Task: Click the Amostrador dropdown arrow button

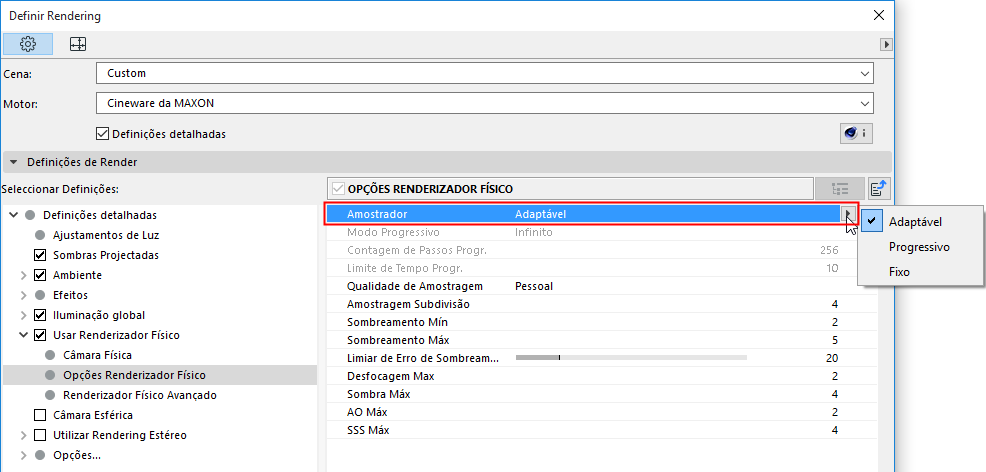Action: click(849, 214)
